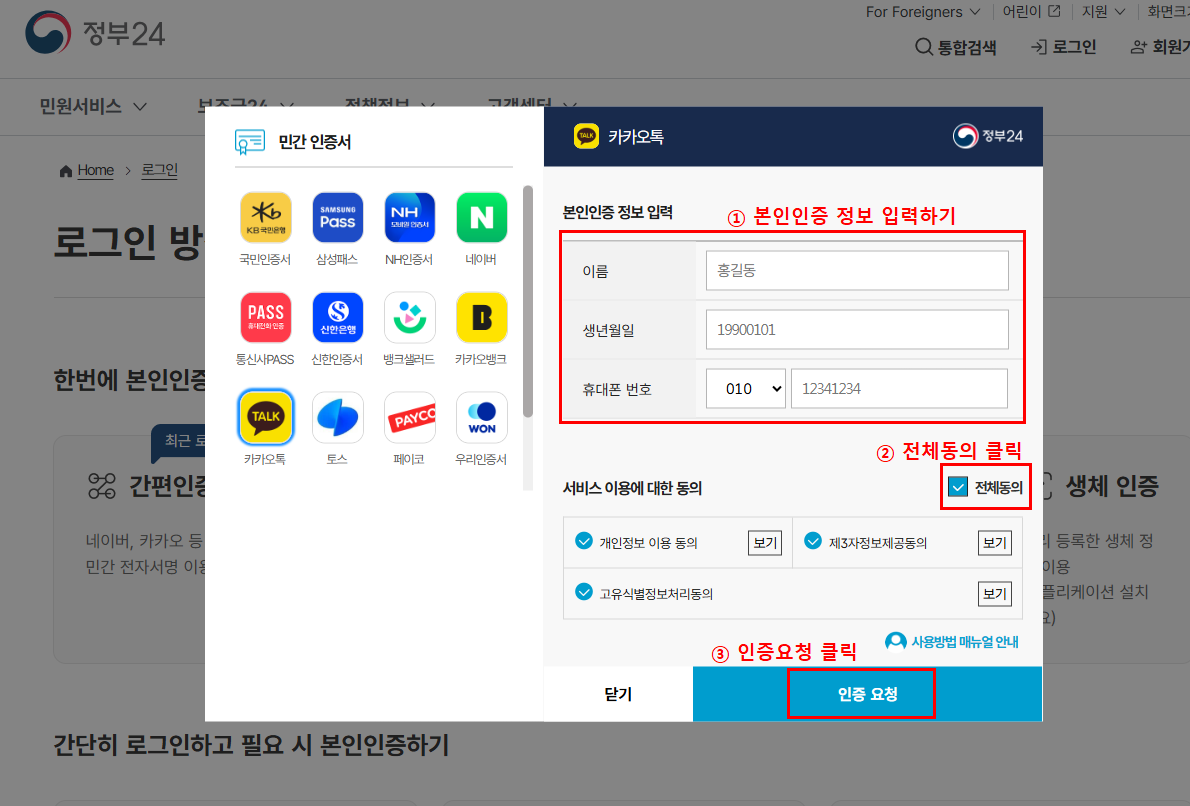
Task: Open 사용방법 매뉴얼 안내 link
Action: point(965,642)
